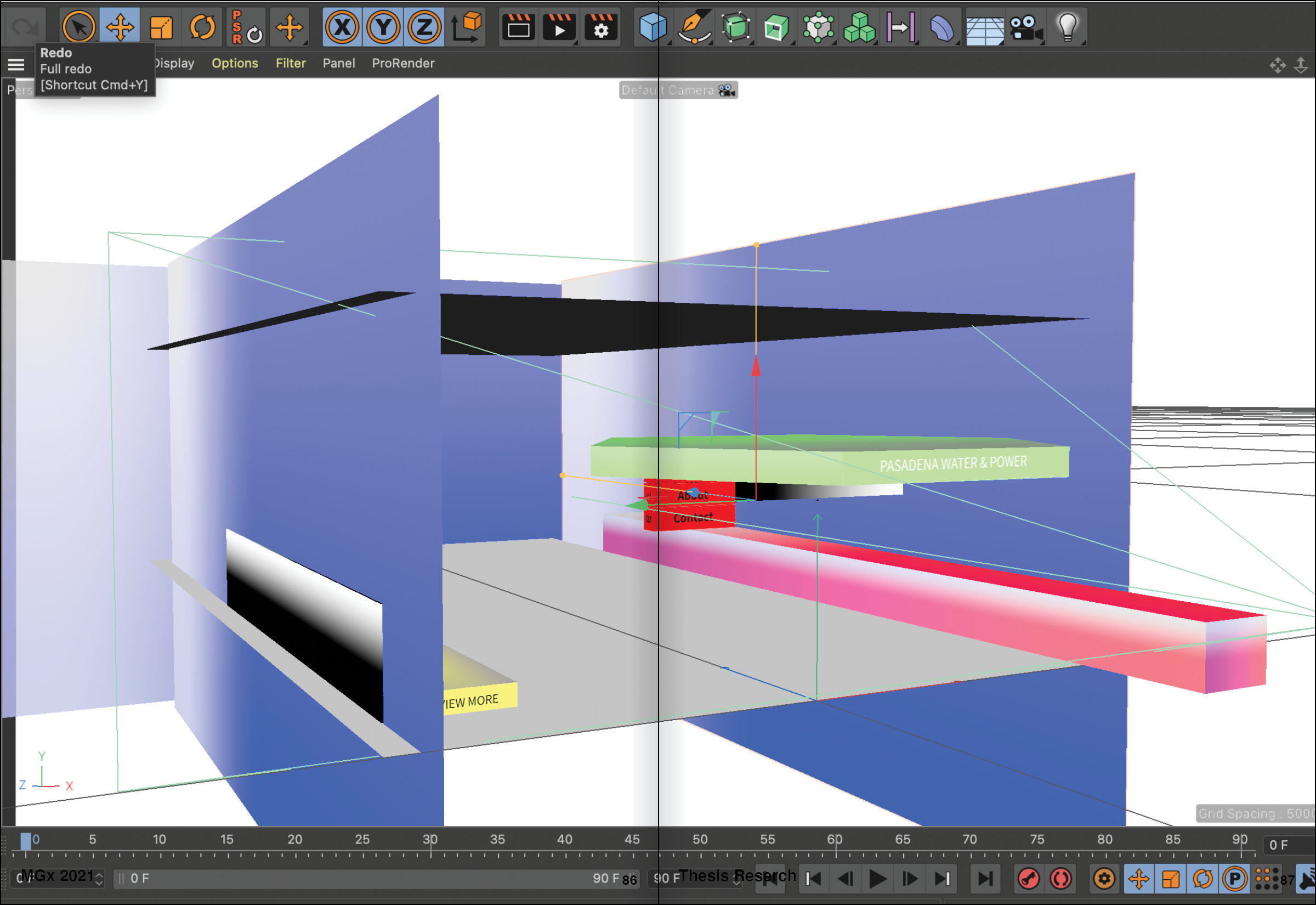Toggle the X axis lock
1316x905 pixels.
click(342, 27)
